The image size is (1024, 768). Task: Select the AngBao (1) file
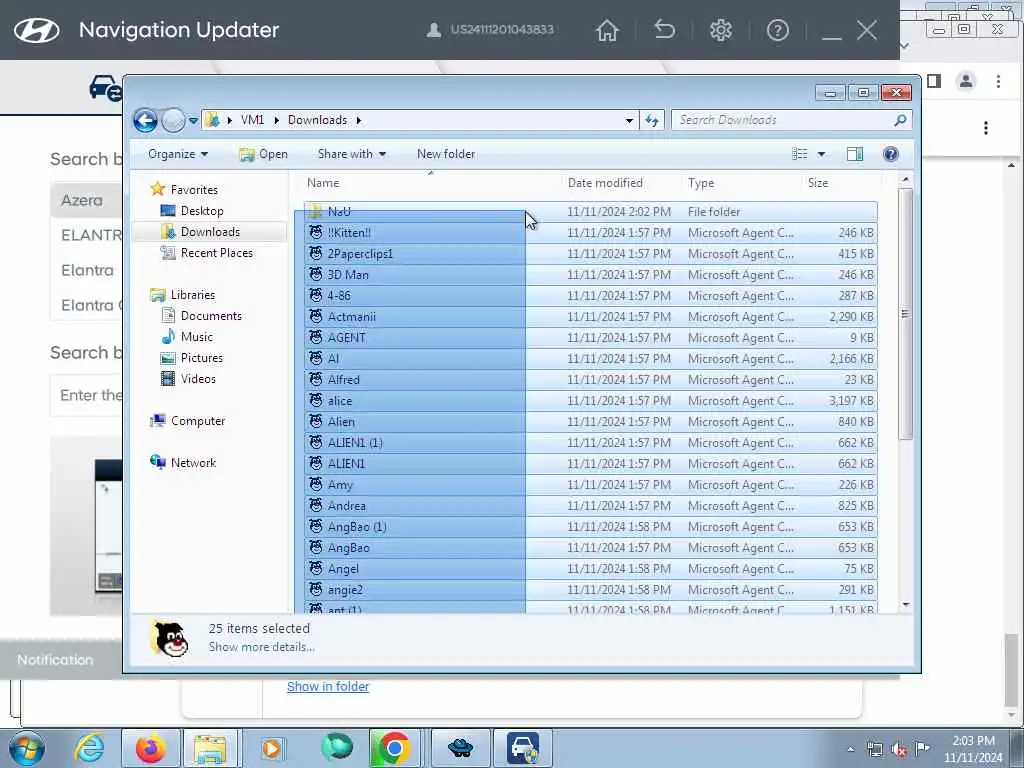(x=590, y=527)
